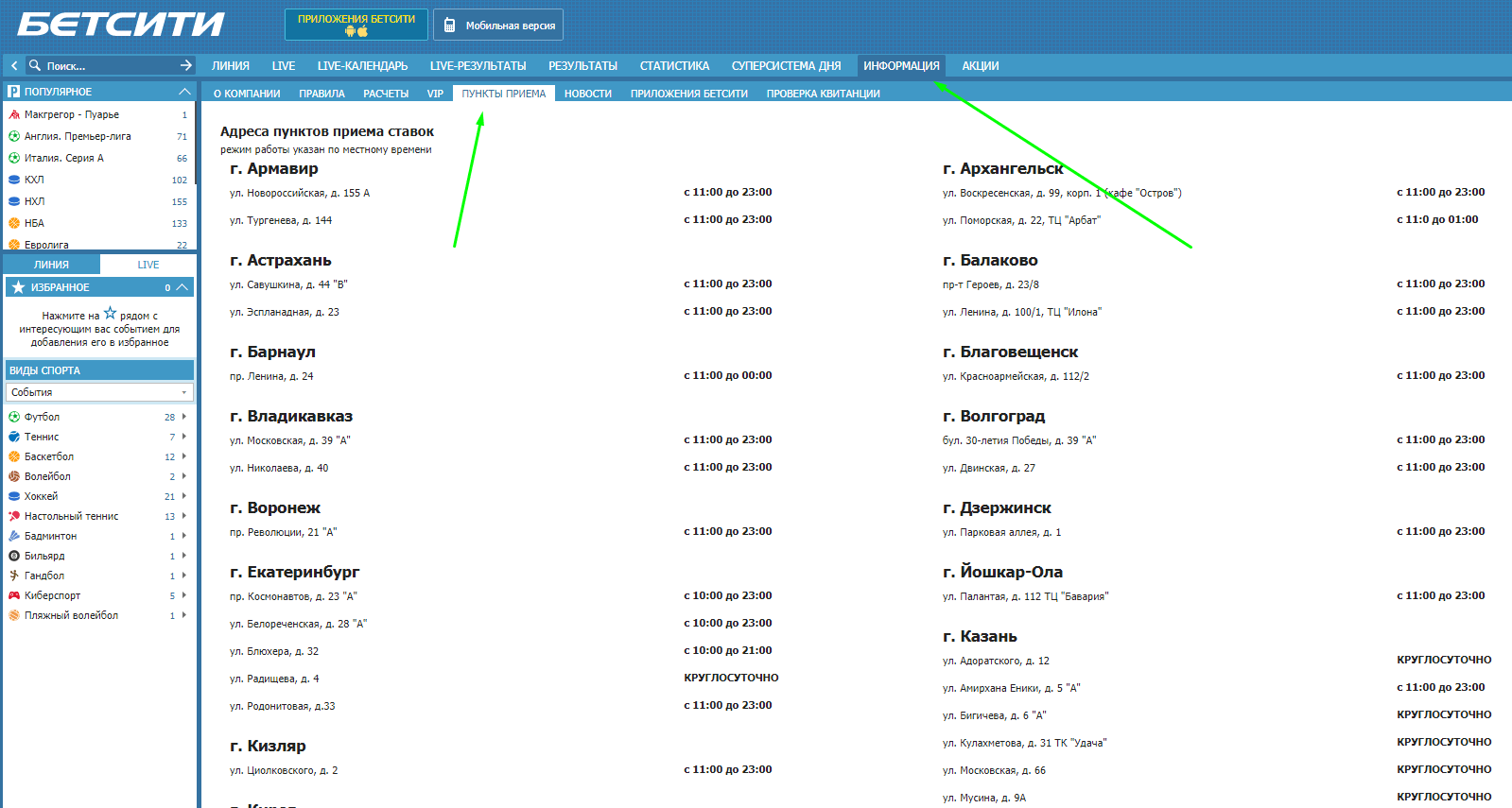Click the star icon in Избранное header
The height and width of the screenshot is (808, 1512).
(x=18, y=287)
